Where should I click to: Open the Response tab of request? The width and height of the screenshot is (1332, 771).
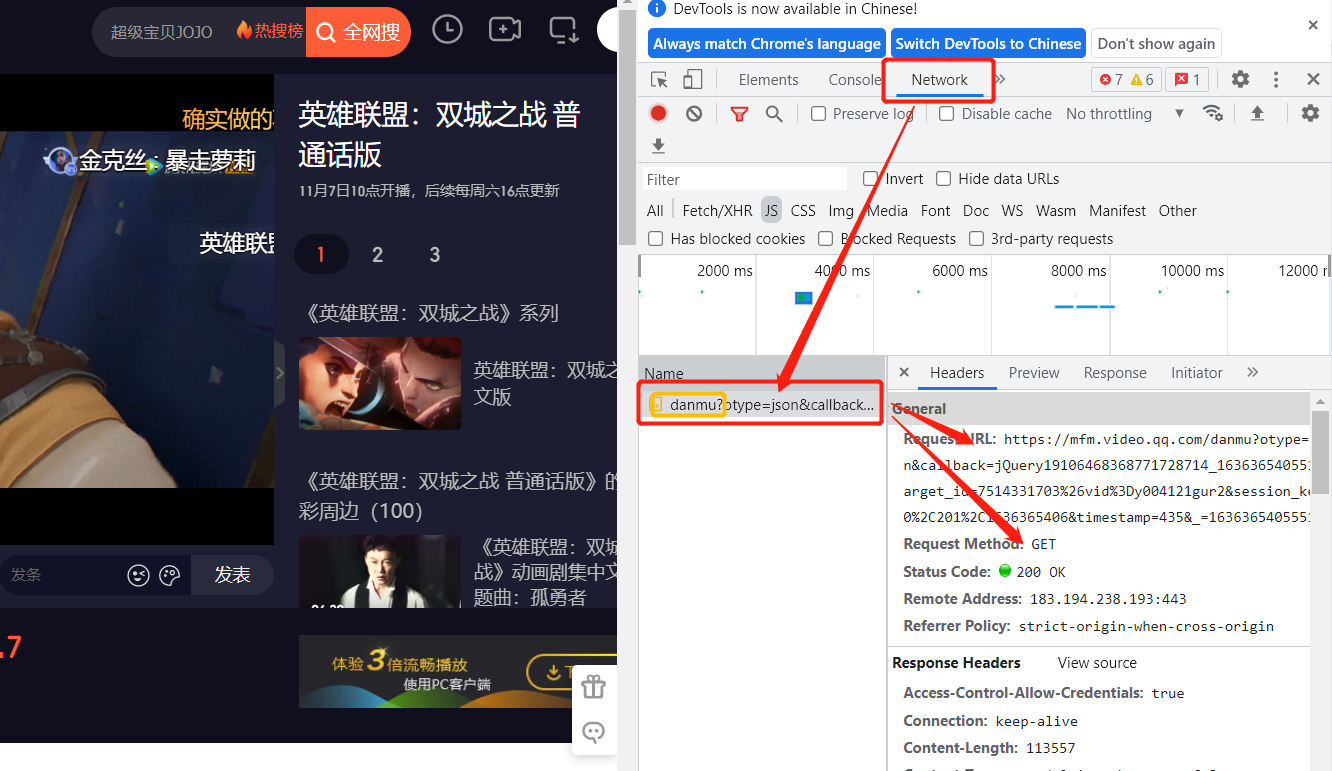pos(1115,373)
